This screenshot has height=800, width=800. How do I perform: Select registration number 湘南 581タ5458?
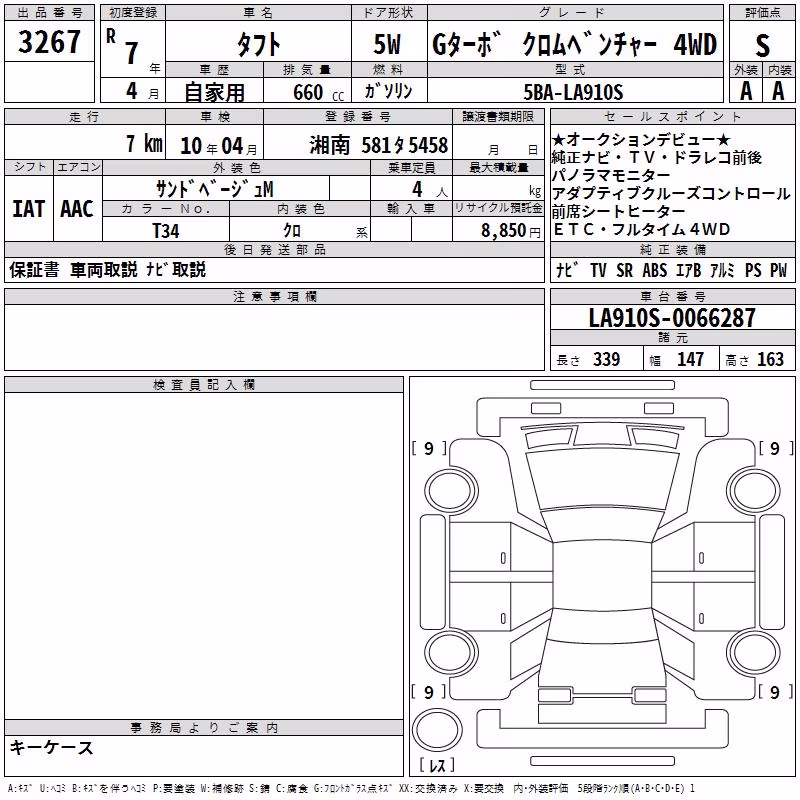click(379, 145)
